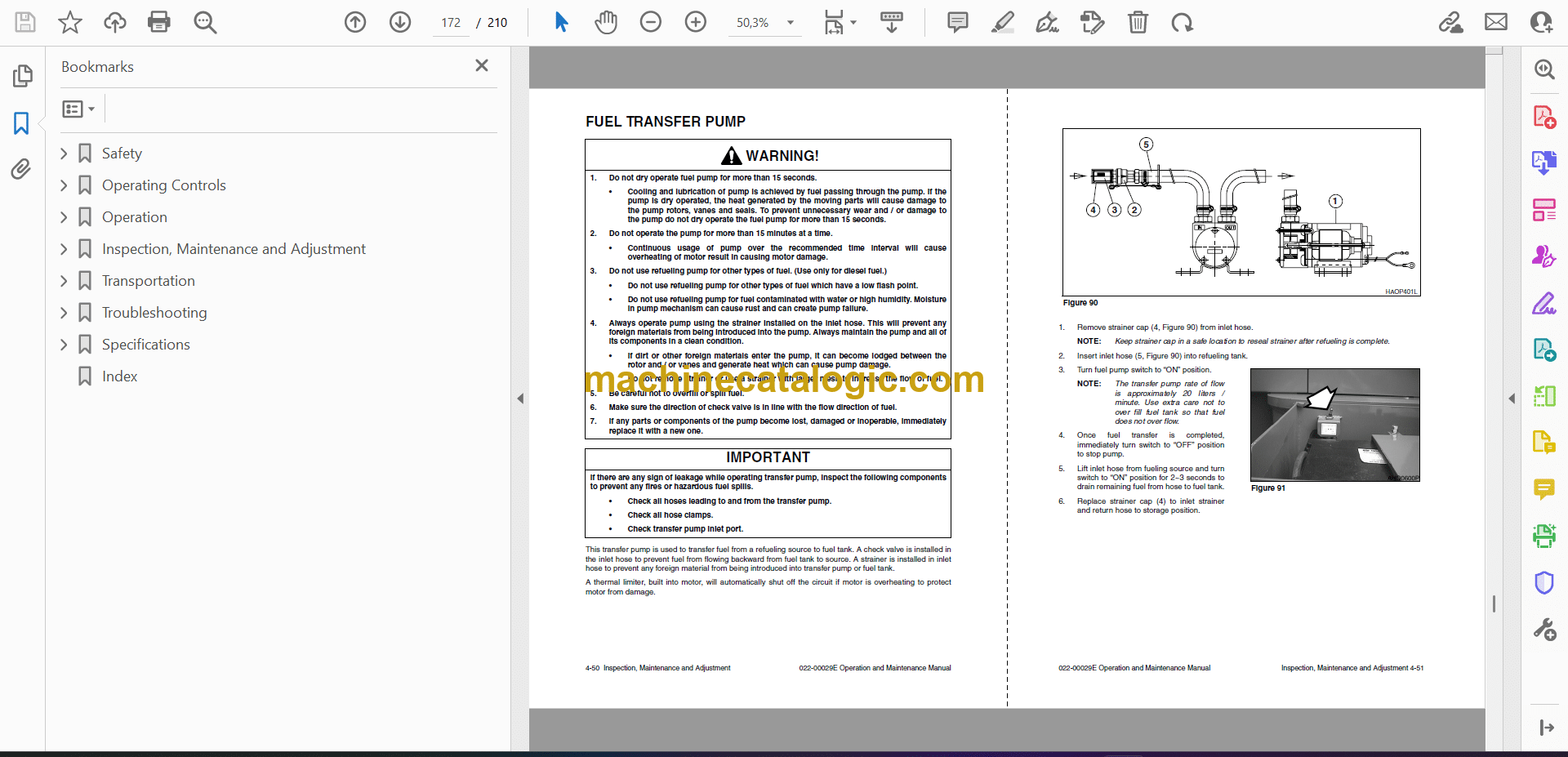
Task: Open More Tools wrench icon
Action: click(1544, 630)
